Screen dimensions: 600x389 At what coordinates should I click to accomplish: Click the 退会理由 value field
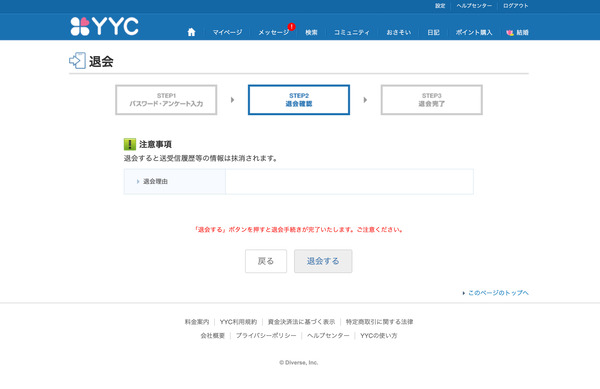tap(349, 182)
